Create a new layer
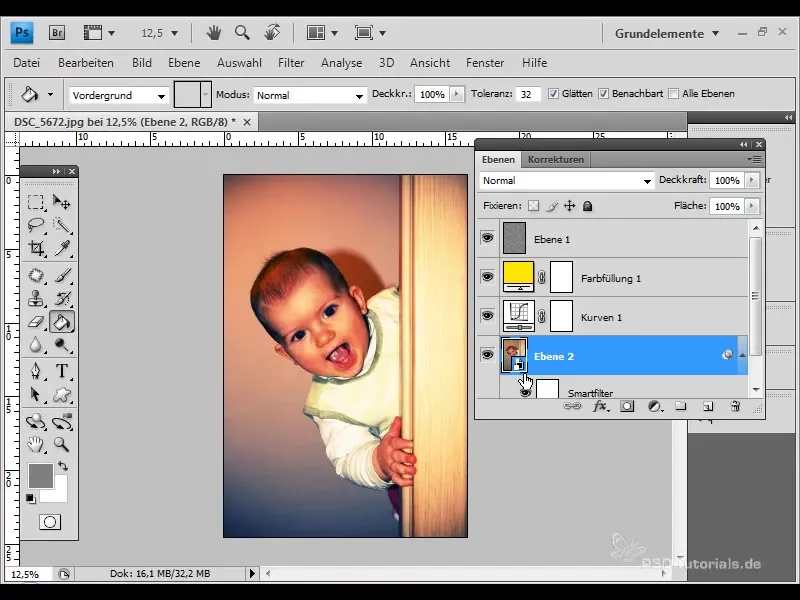 coord(708,406)
